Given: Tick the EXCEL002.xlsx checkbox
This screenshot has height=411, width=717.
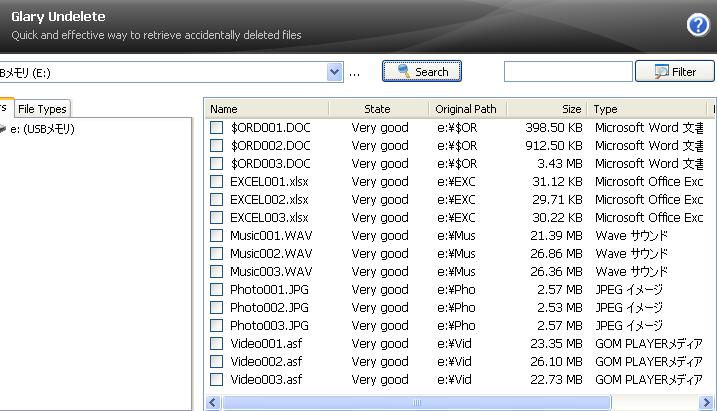Looking at the screenshot, I should pos(217,200).
